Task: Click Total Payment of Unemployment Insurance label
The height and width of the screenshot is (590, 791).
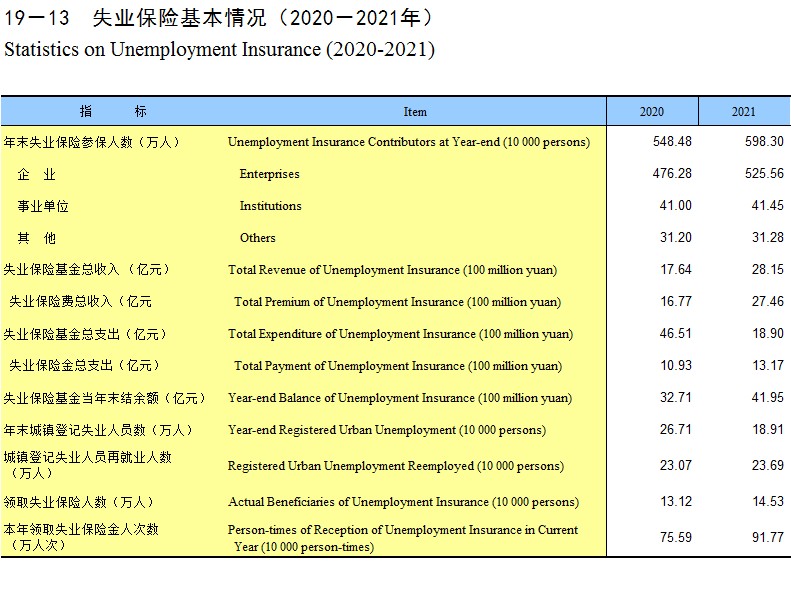Action: (398, 366)
